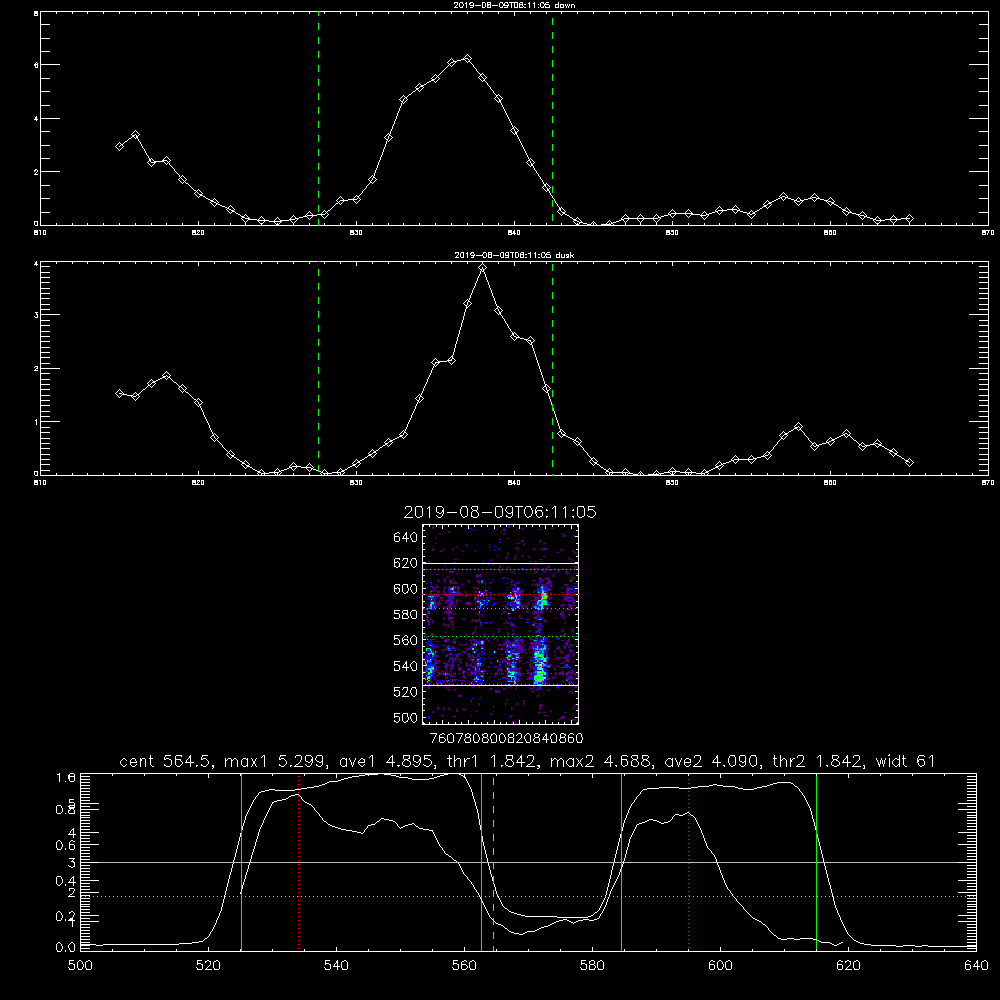The height and width of the screenshot is (1000, 1000).
Task: Click the right green dashed line in dusk plot
Action: pyautogui.click(x=552, y=368)
